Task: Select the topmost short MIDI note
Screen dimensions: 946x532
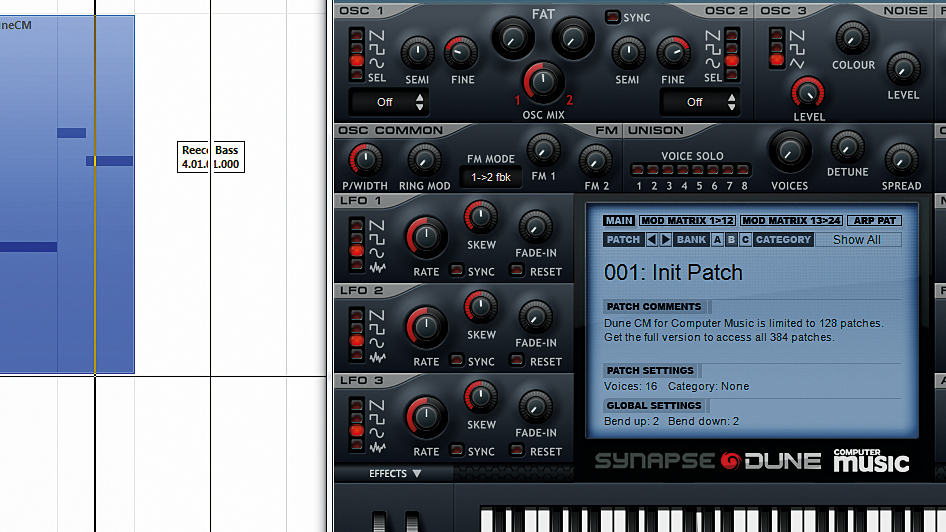Action: (72, 133)
